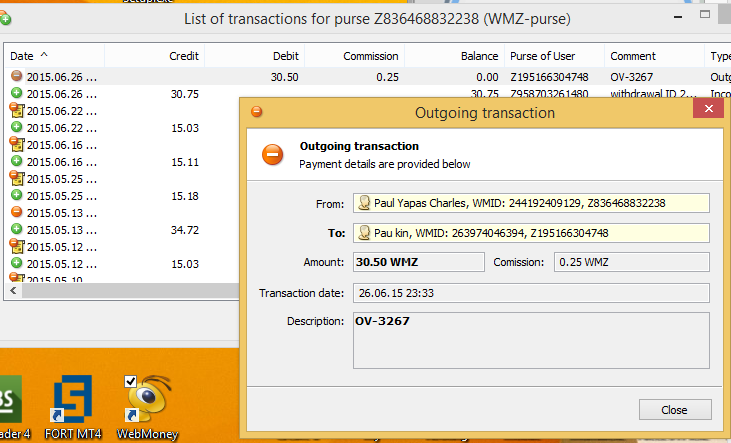
Task: Click purse Z195166304748 in the first row
Action: tap(549, 77)
